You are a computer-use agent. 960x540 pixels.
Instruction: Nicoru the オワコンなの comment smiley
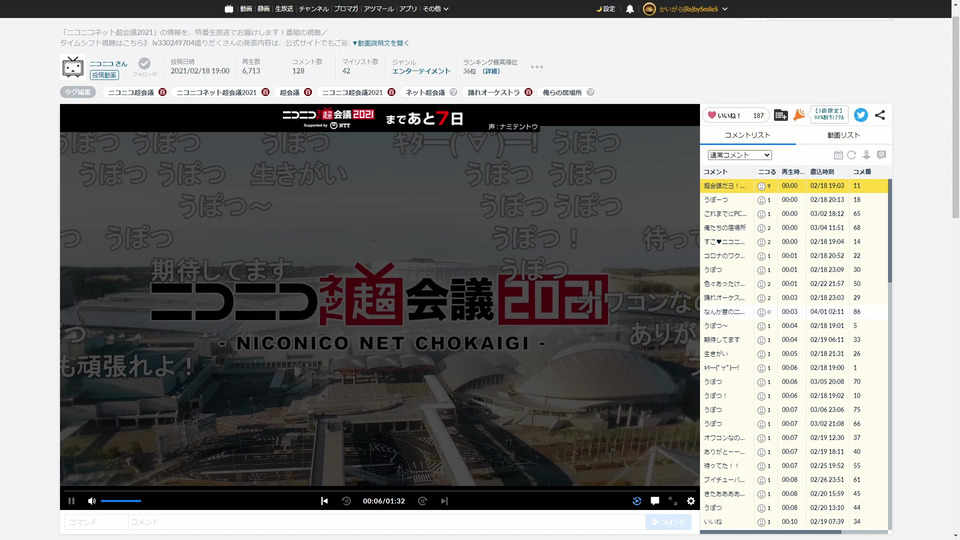tap(761, 438)
